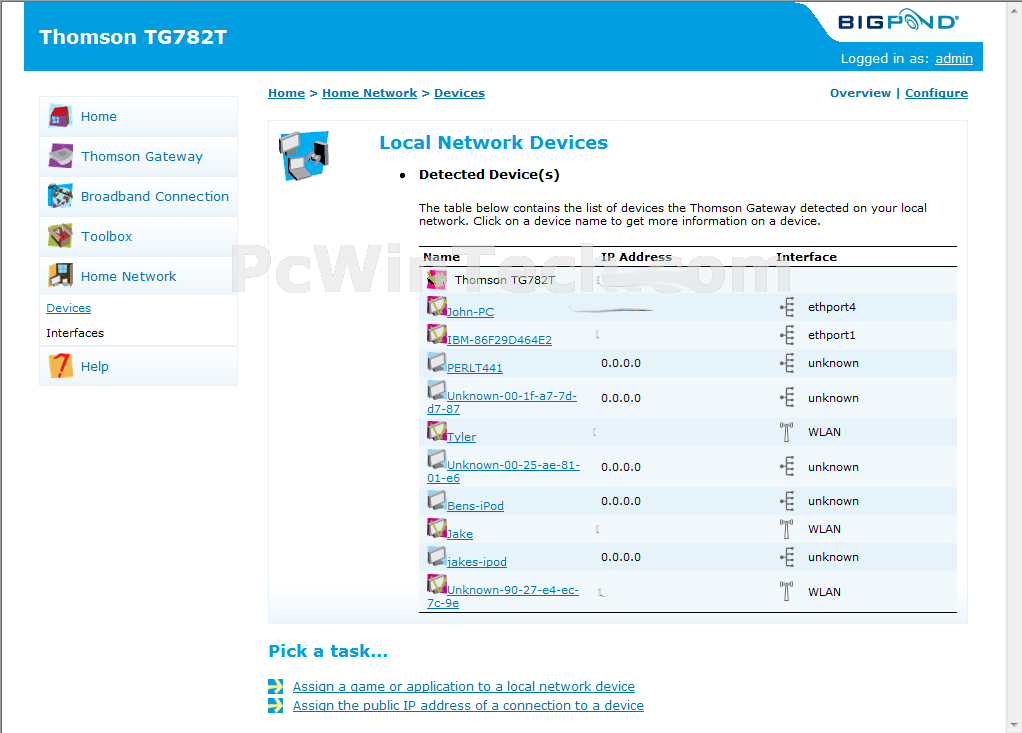Click the 0.0.0.0 address in PERLT441 row
Viewport: 1022px width, 733px height.
click(620, 363)
